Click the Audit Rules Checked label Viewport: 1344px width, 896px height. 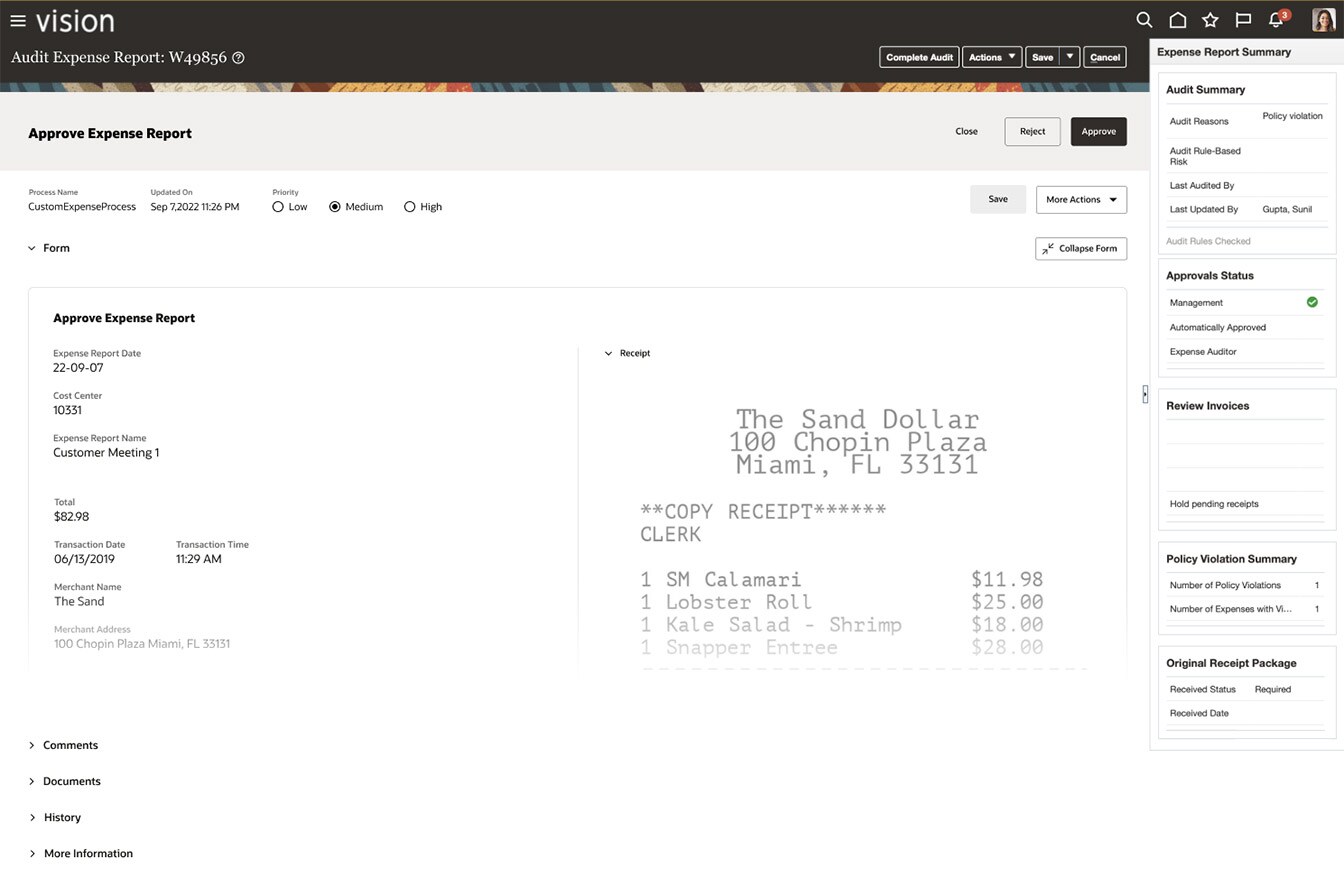pyautogui.click(x=1208, y=241)
